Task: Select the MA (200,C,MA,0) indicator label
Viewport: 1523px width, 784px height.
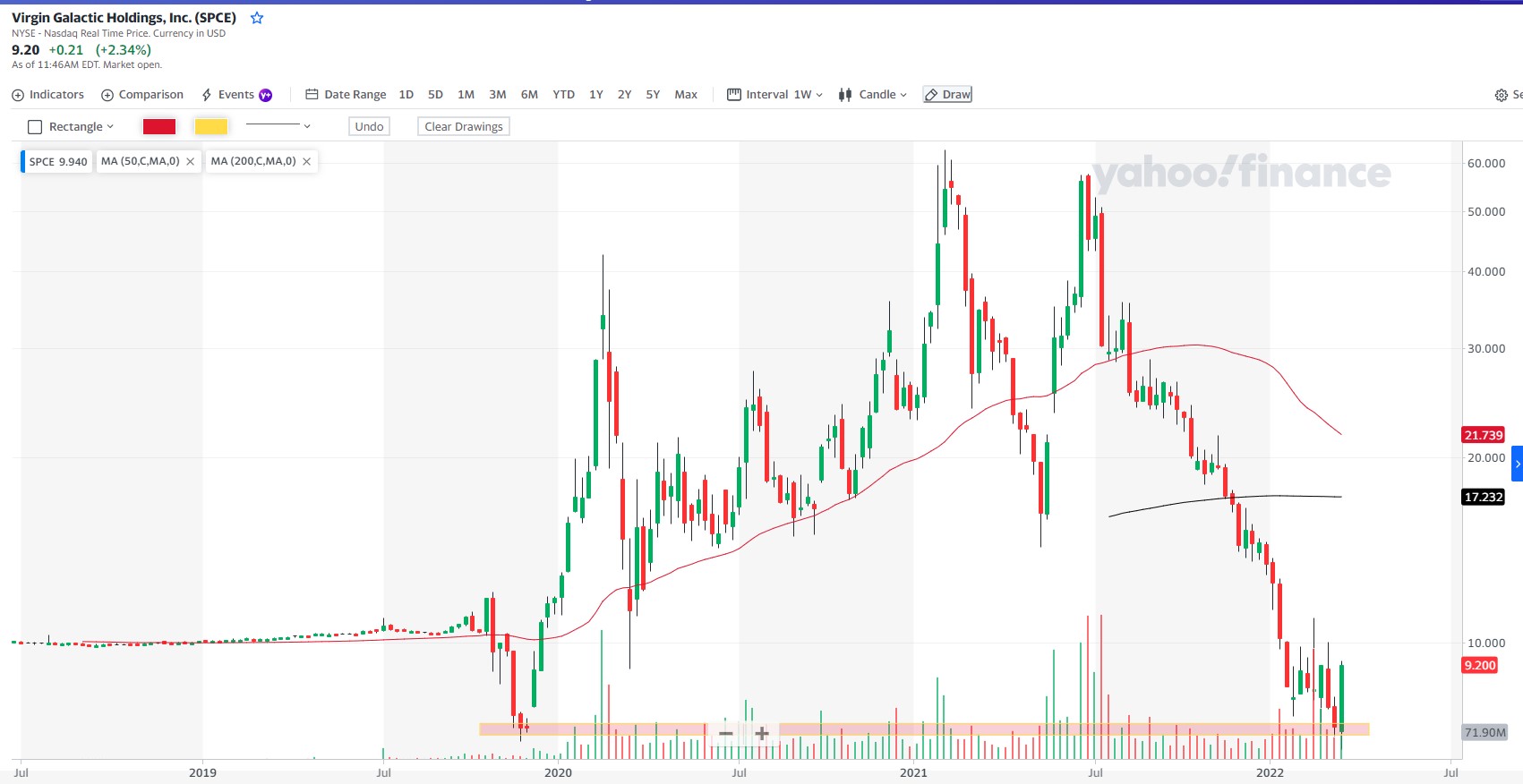Action: (x=253, y=162)
